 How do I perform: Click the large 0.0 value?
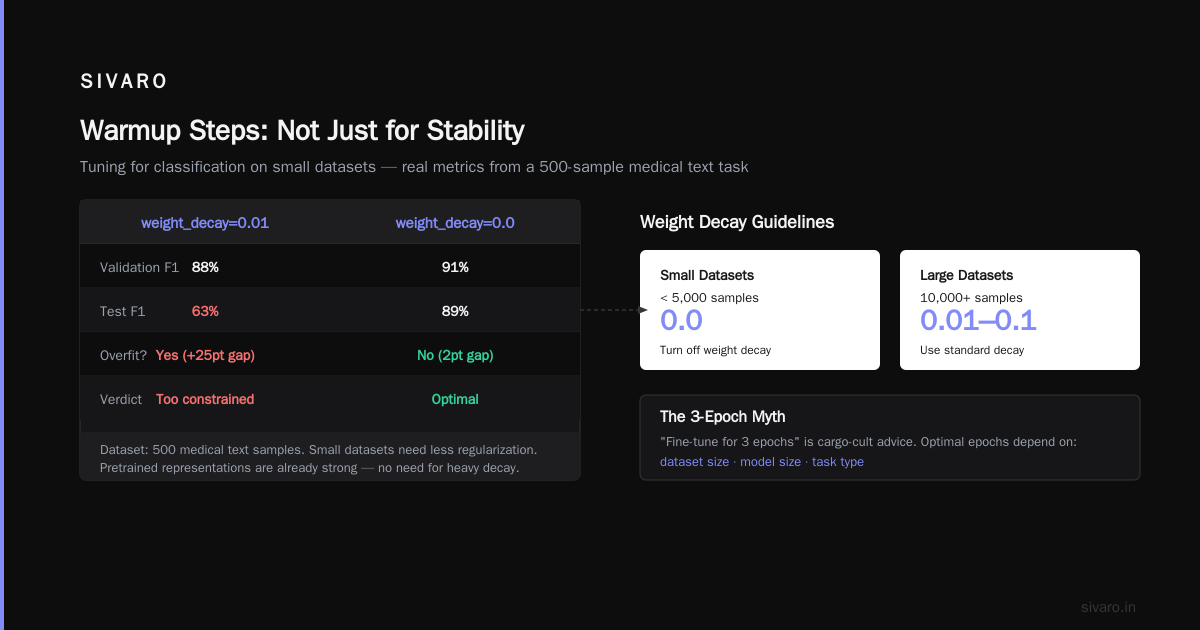pos(681,321)
